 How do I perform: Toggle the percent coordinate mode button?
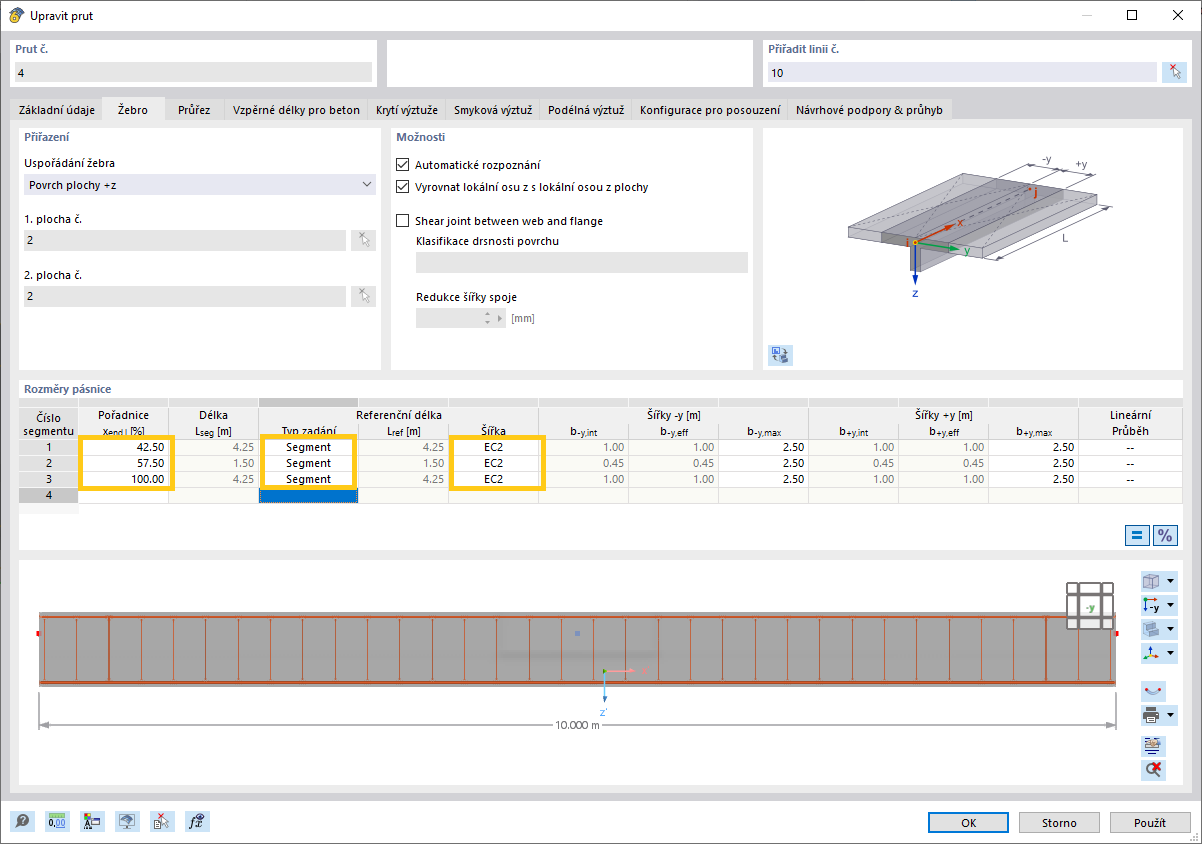pyautogui.click(x=1165, y=535)
